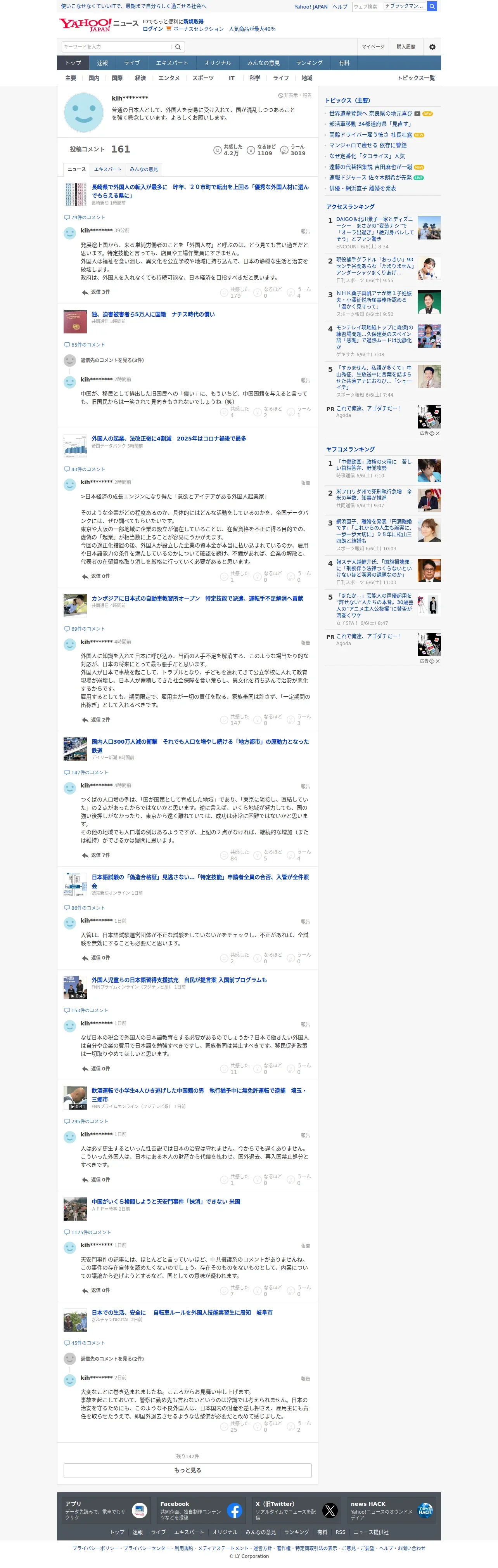Click the news HACK icon in footer
The width and height of the screenshot is (498, 1568).
pos(425,1510)
